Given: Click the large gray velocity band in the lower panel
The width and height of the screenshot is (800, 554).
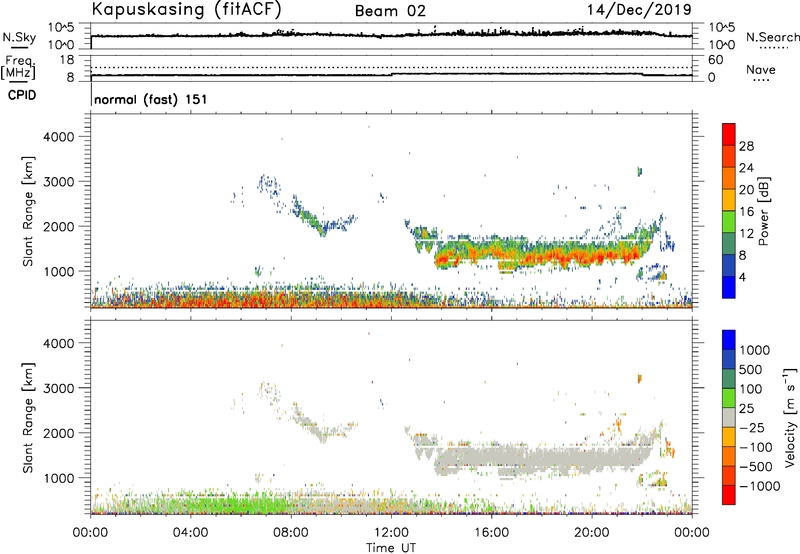Looking at the screenshot, I should (x=541, y=458).
